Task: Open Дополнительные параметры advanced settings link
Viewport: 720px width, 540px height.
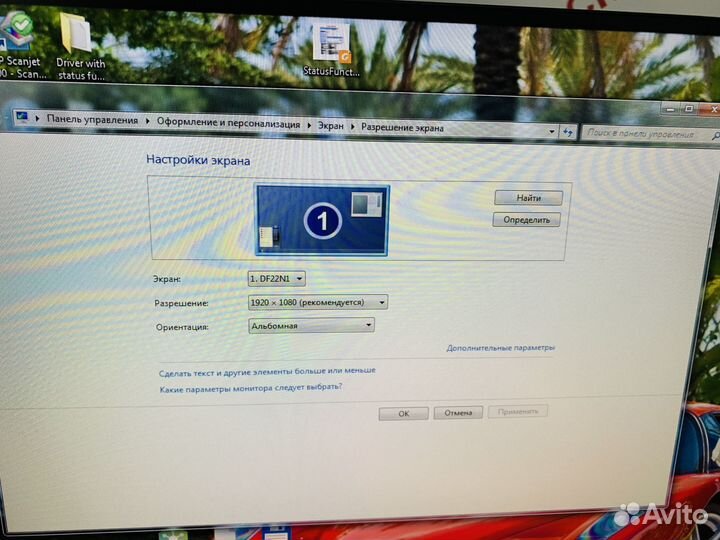Action: (500, 348)
